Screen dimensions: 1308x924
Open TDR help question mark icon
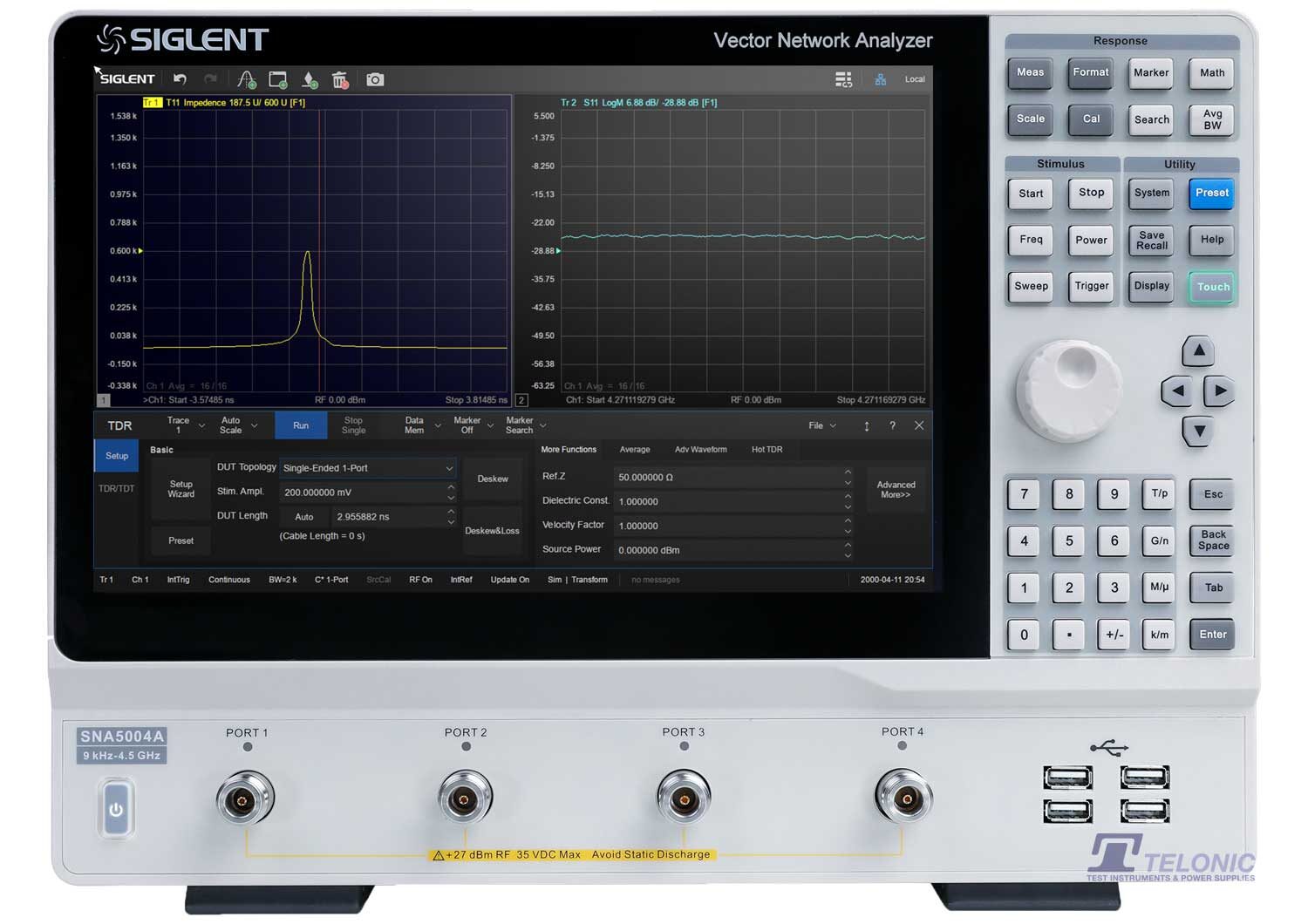(892, 425)
